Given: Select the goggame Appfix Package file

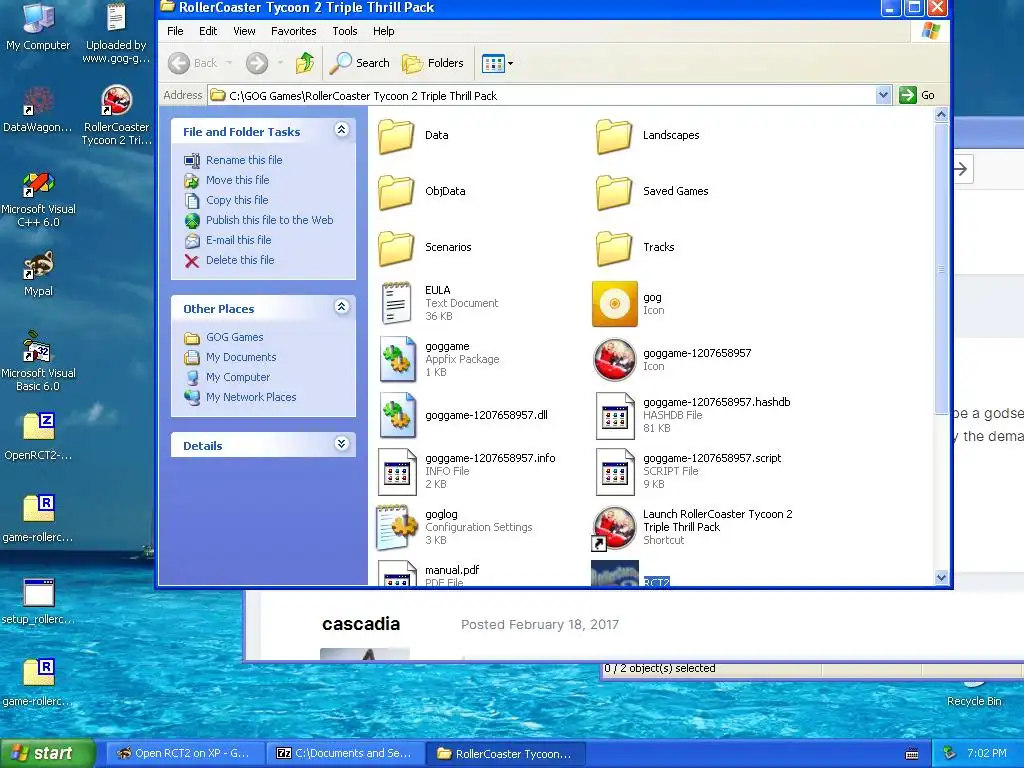Looking at the screenshot, I should point(439,359).
